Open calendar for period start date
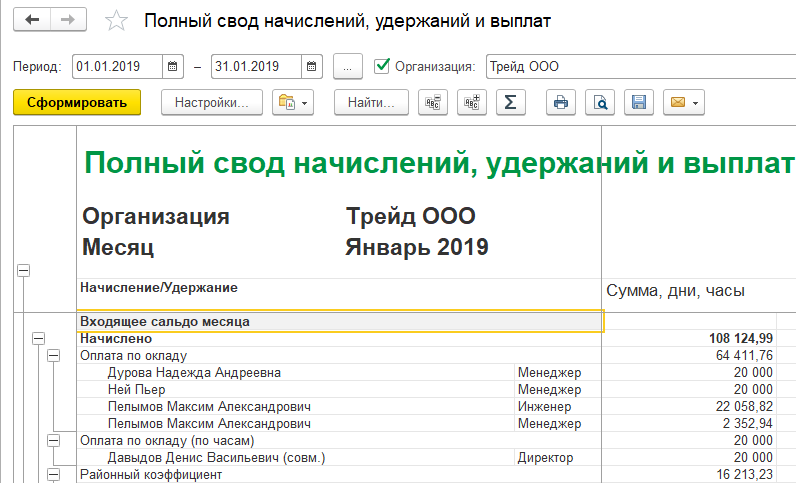Screen dimensions: 796x483 (173, 67)
